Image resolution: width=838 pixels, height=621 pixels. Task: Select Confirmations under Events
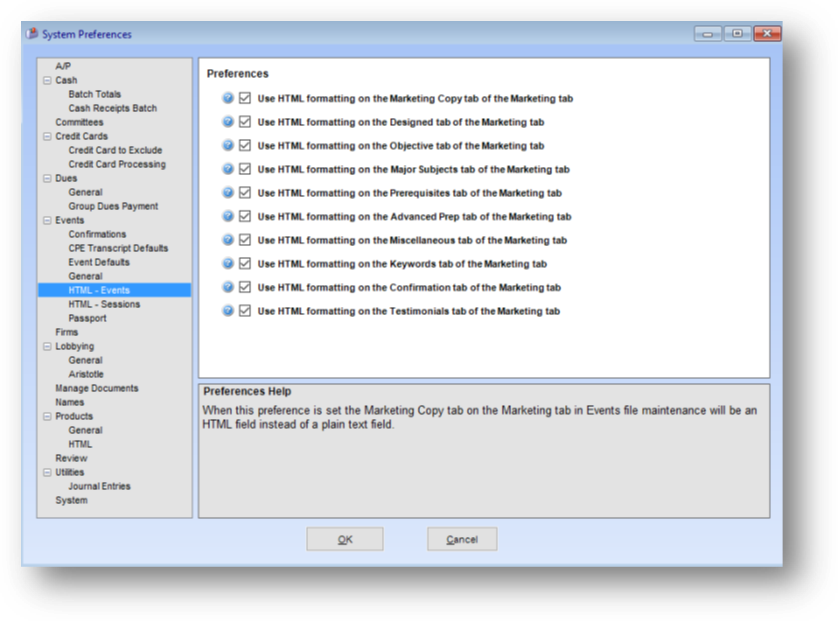97,234
